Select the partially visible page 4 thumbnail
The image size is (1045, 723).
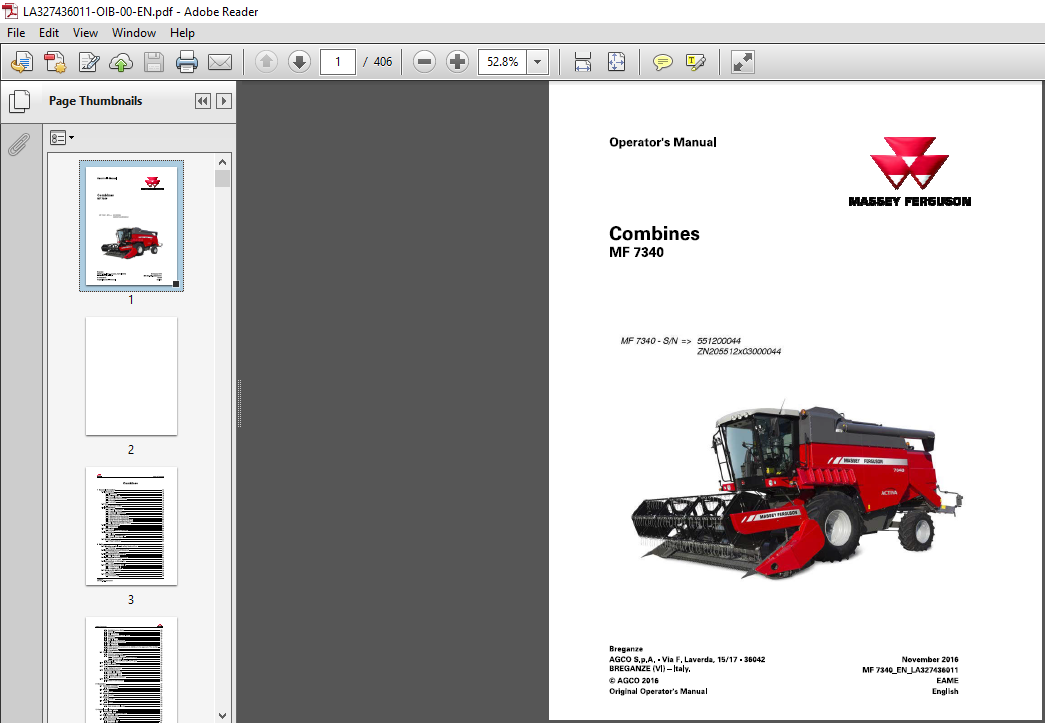[x=131, y=670]
